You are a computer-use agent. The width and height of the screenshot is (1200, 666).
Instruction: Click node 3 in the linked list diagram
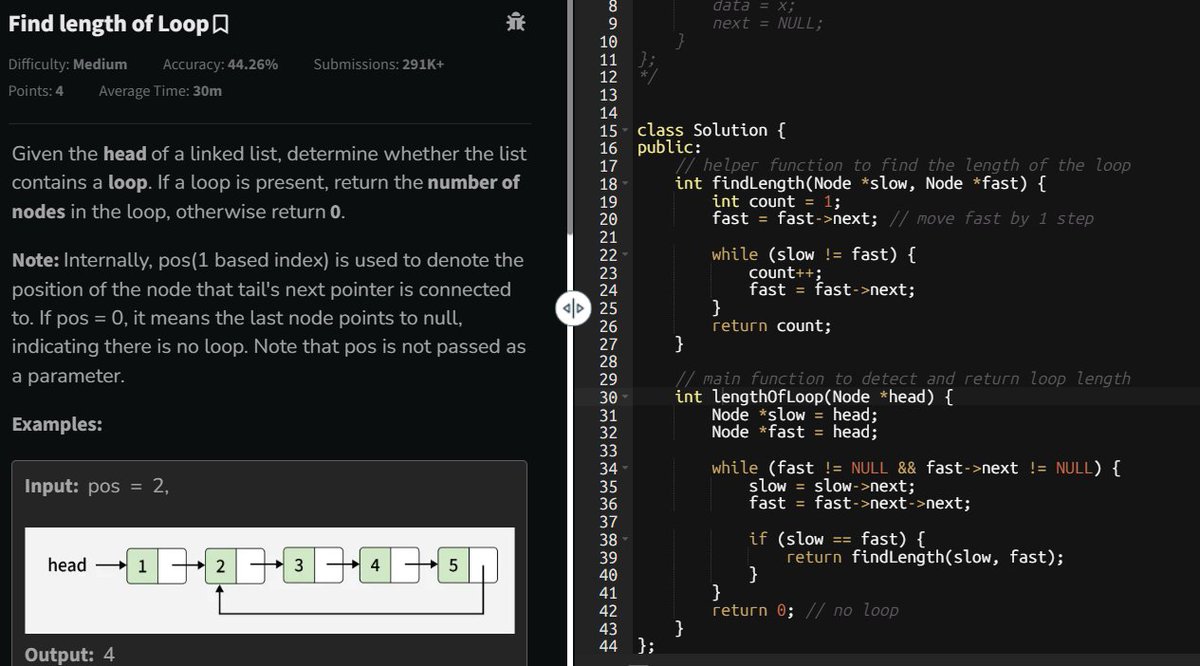(x=299, y=565)
